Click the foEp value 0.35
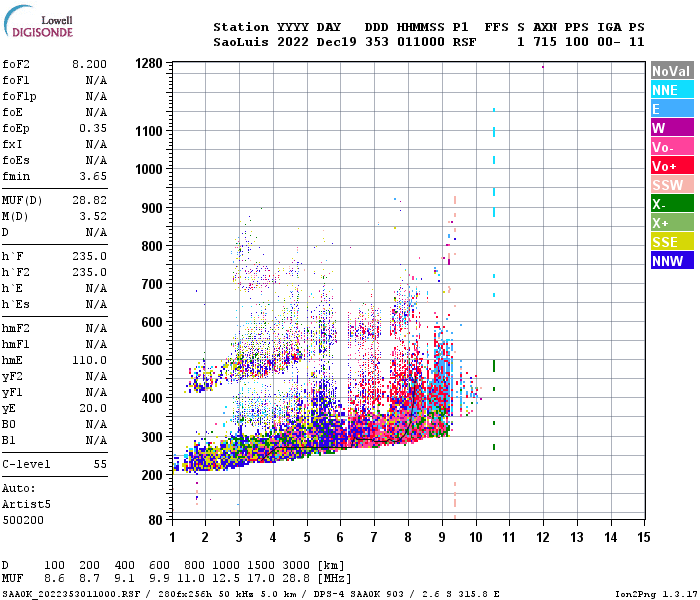The width and height of the screenshot is (700, 600). (x=93, y=129)
